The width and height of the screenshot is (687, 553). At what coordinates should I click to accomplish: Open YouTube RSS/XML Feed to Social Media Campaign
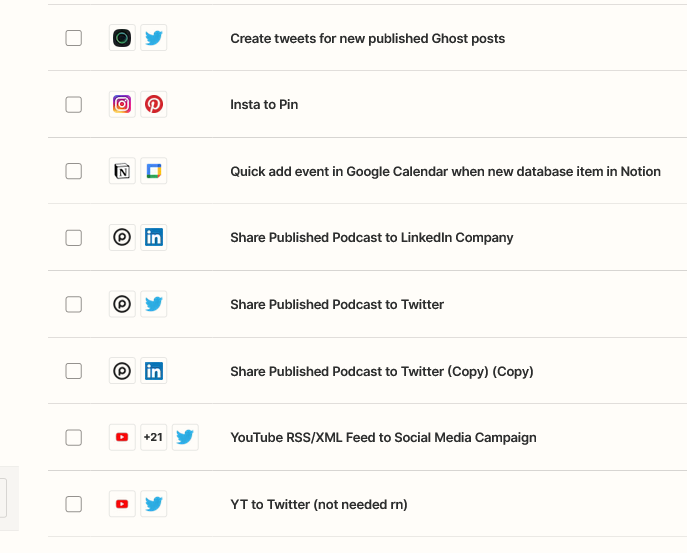(x=383, y=437)
